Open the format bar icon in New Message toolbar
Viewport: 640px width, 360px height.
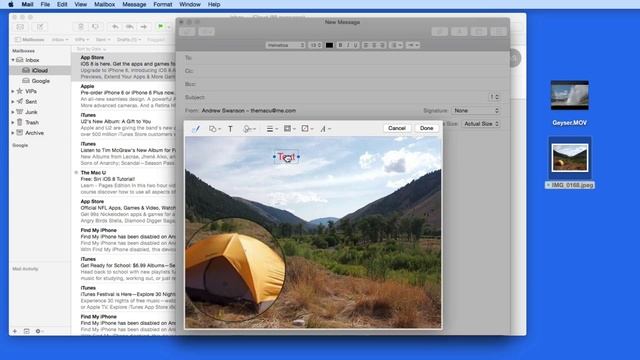click(459, 31)
